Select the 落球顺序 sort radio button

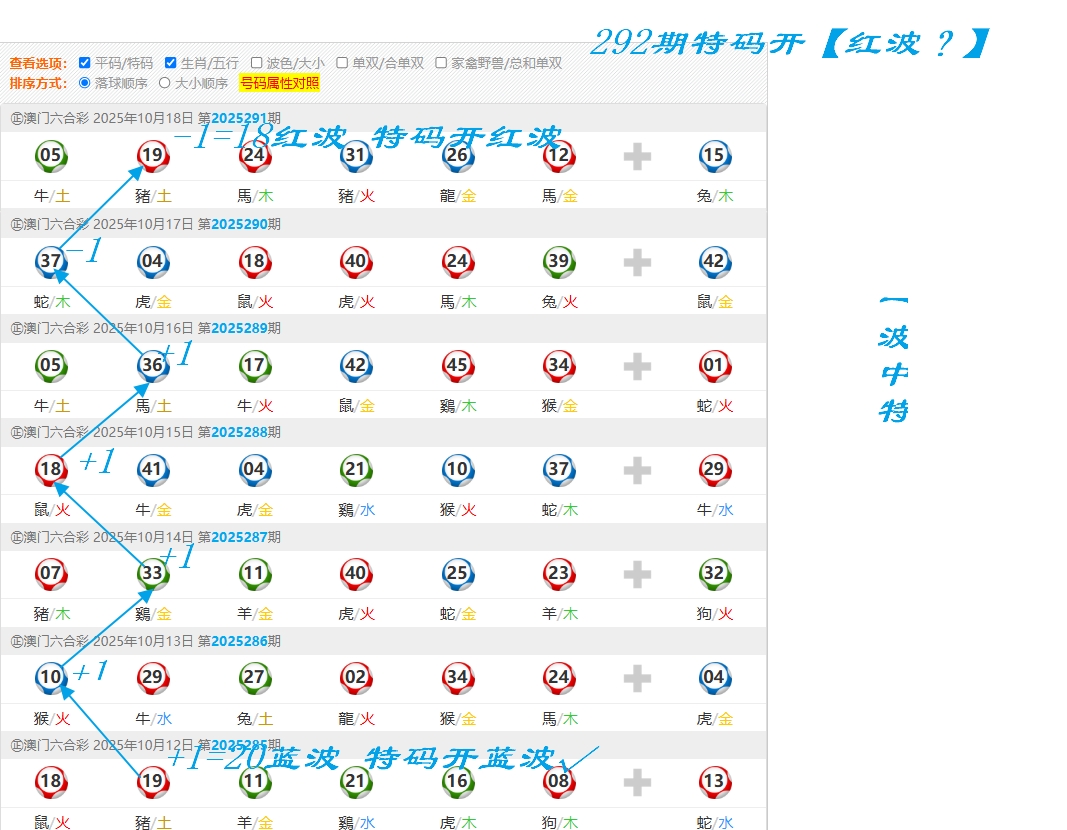coord(85,83)
